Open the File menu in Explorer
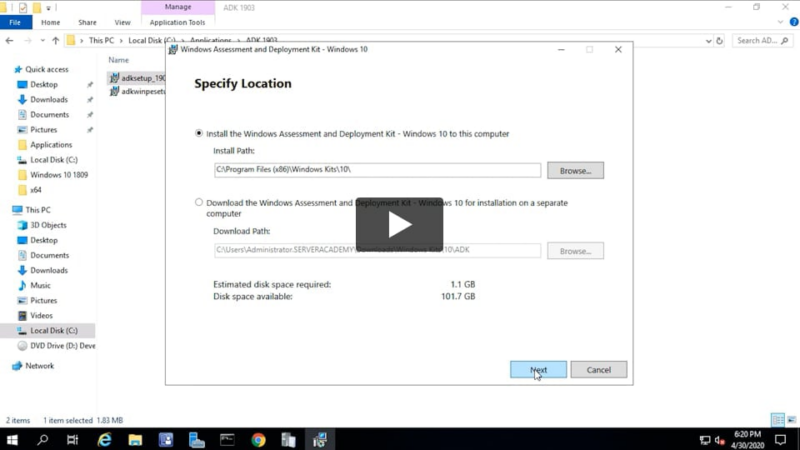Screen dimensions: 800x450 [15, 22]
